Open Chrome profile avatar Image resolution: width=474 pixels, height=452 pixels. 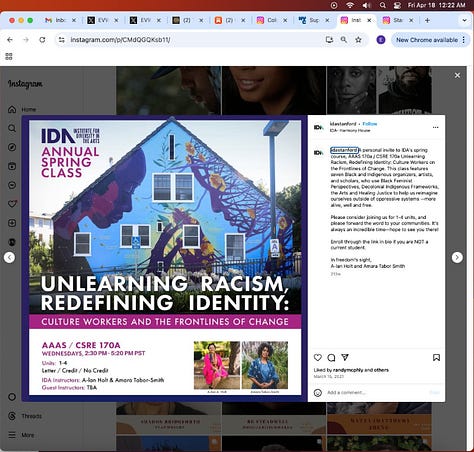click(381, 40)
